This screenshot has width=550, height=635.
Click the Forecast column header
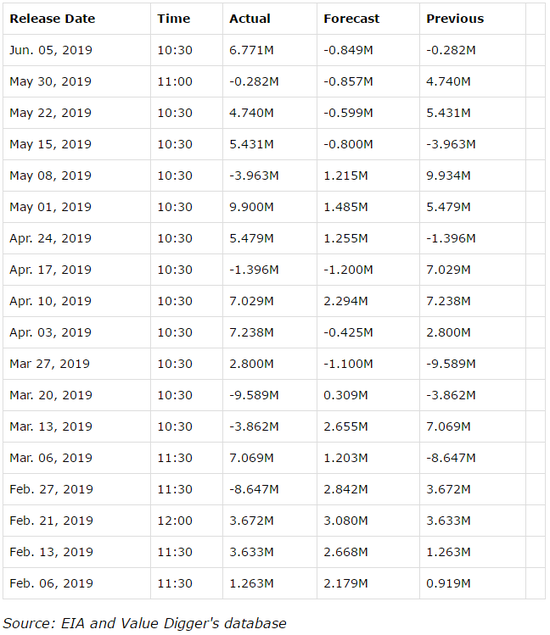(351, 19)
